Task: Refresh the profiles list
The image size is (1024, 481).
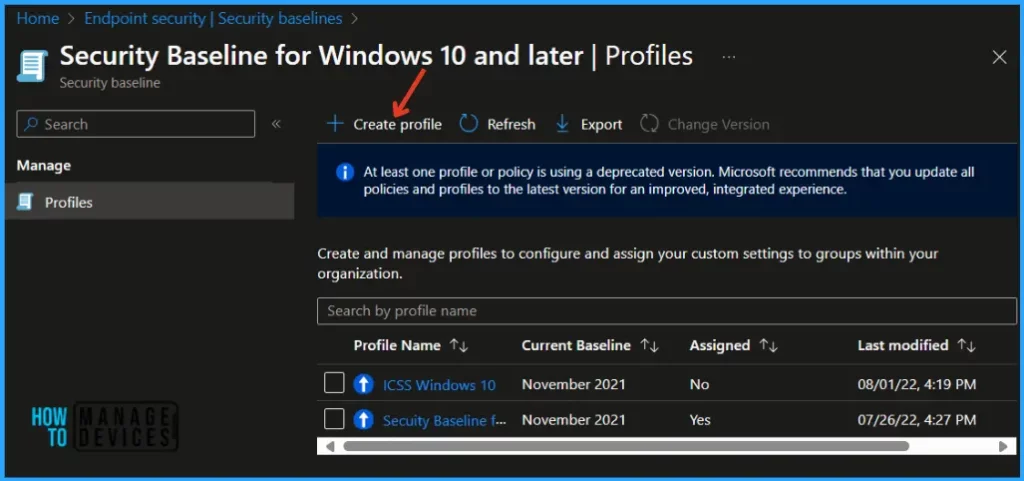Action: click(498, 124)
